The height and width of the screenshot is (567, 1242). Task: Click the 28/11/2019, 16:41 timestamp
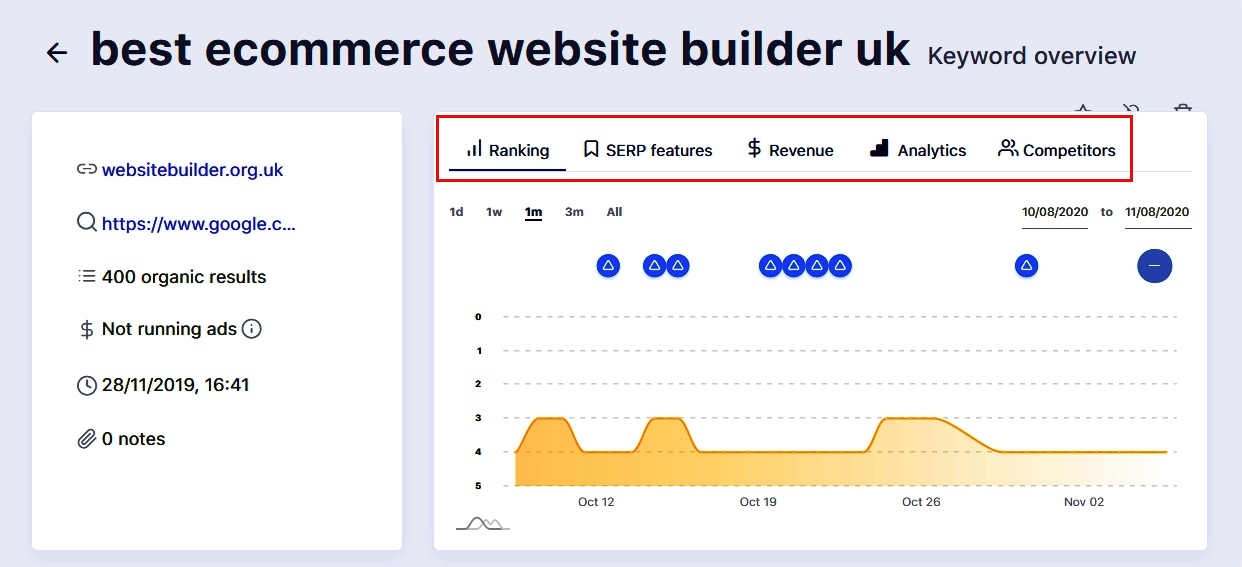pos(176,385)
